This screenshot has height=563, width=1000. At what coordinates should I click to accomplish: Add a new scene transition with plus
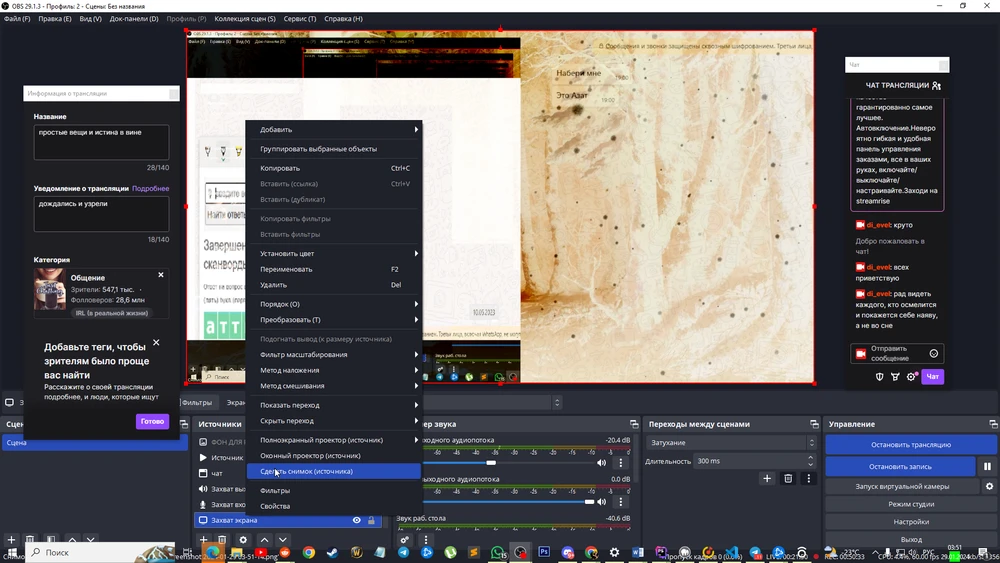[x=767, y=478]
